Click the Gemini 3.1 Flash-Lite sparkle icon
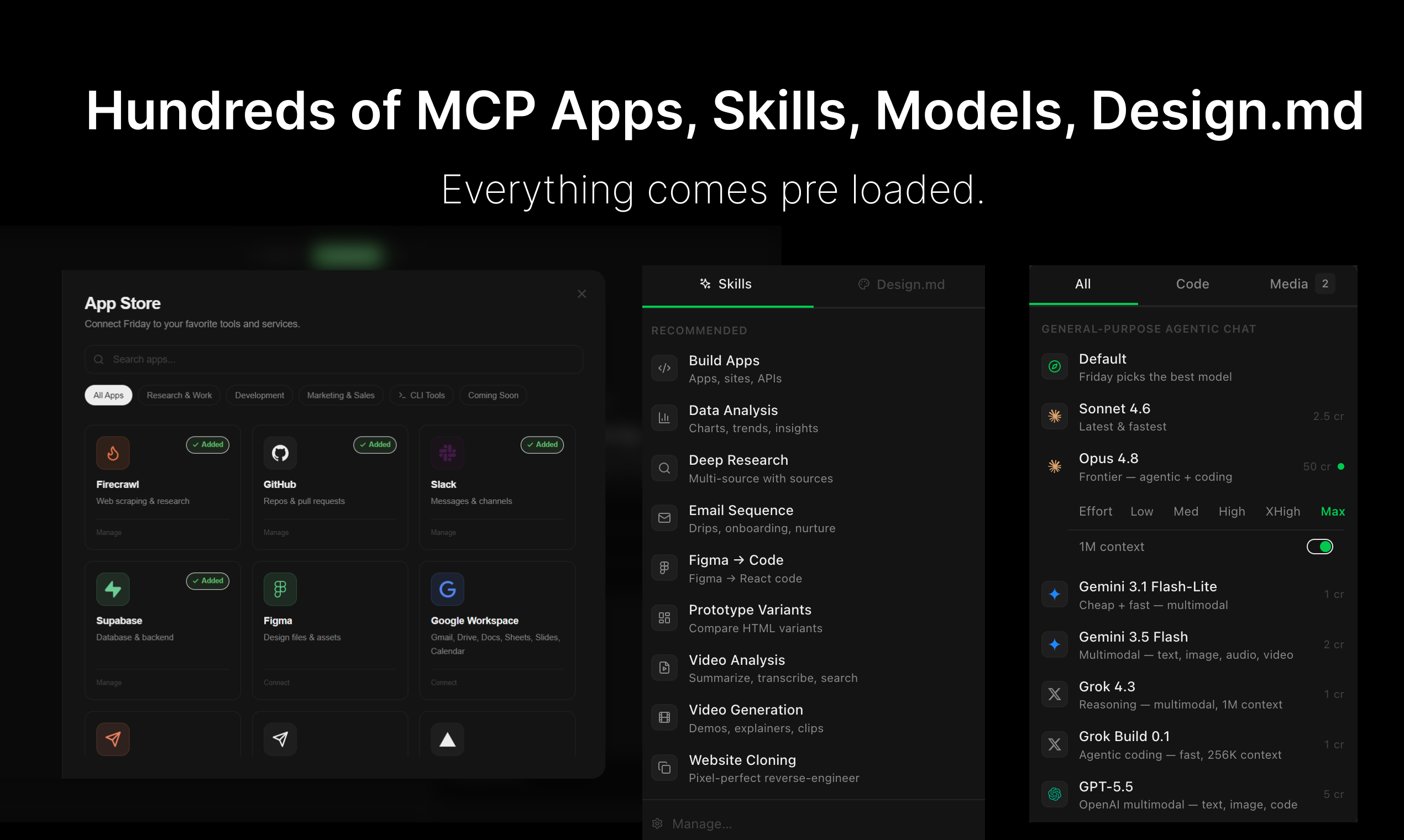This screenshot has height=840, width=1404. tap(1054, 595)
